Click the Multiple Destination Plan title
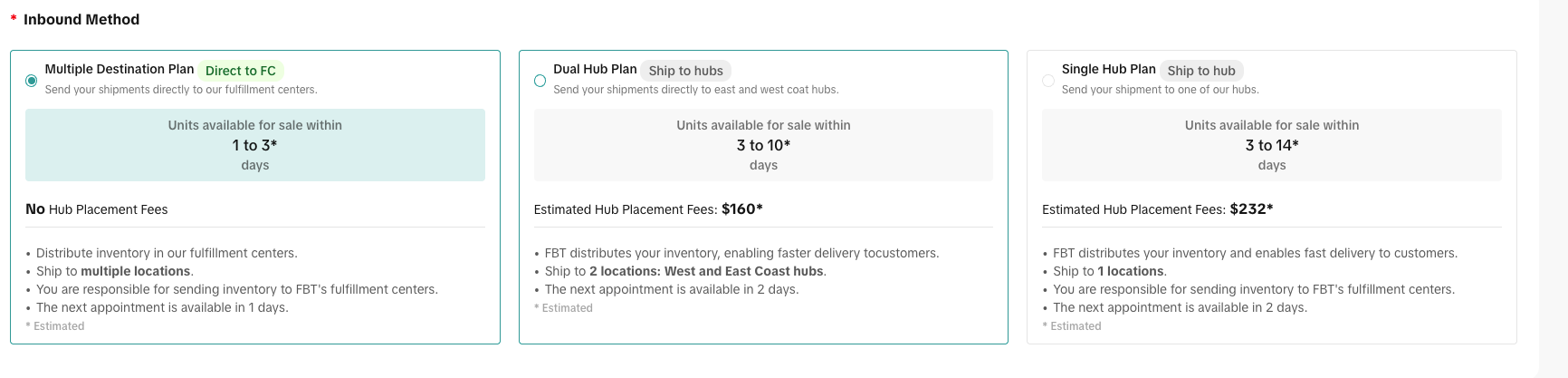 120,69
